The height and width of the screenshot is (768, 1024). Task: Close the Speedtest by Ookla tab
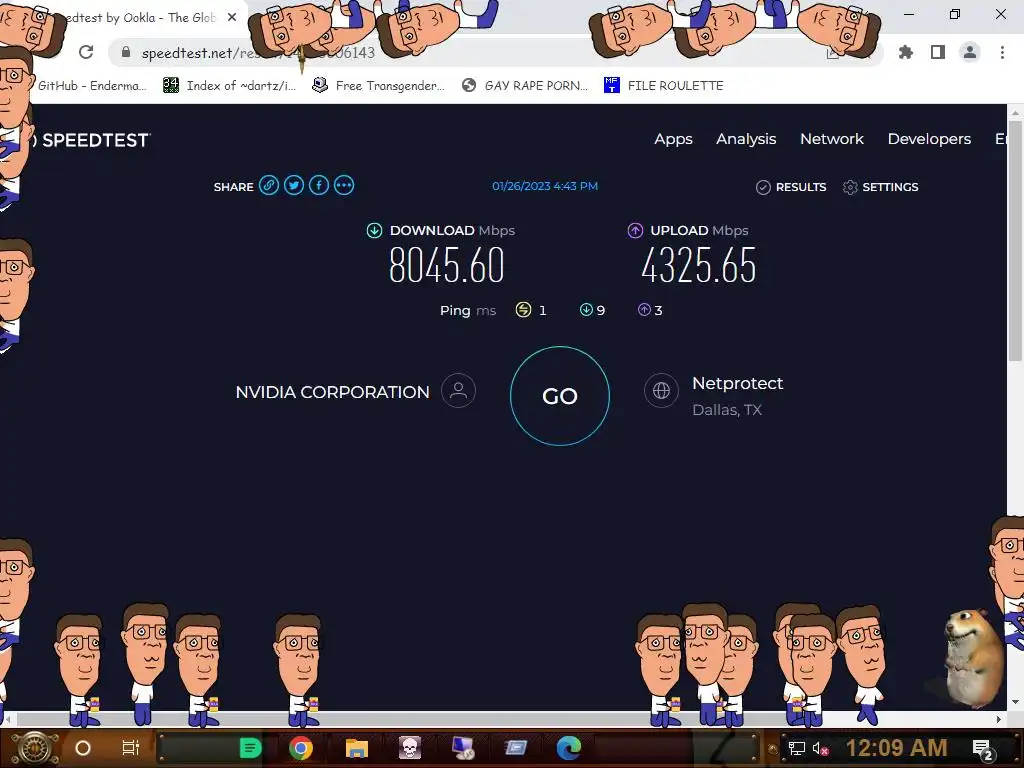pyautogui.click(x=232, y=18)
